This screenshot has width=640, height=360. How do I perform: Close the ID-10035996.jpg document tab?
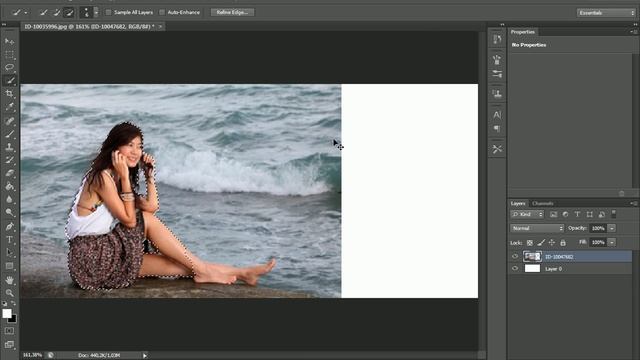[x=160, y=27]
